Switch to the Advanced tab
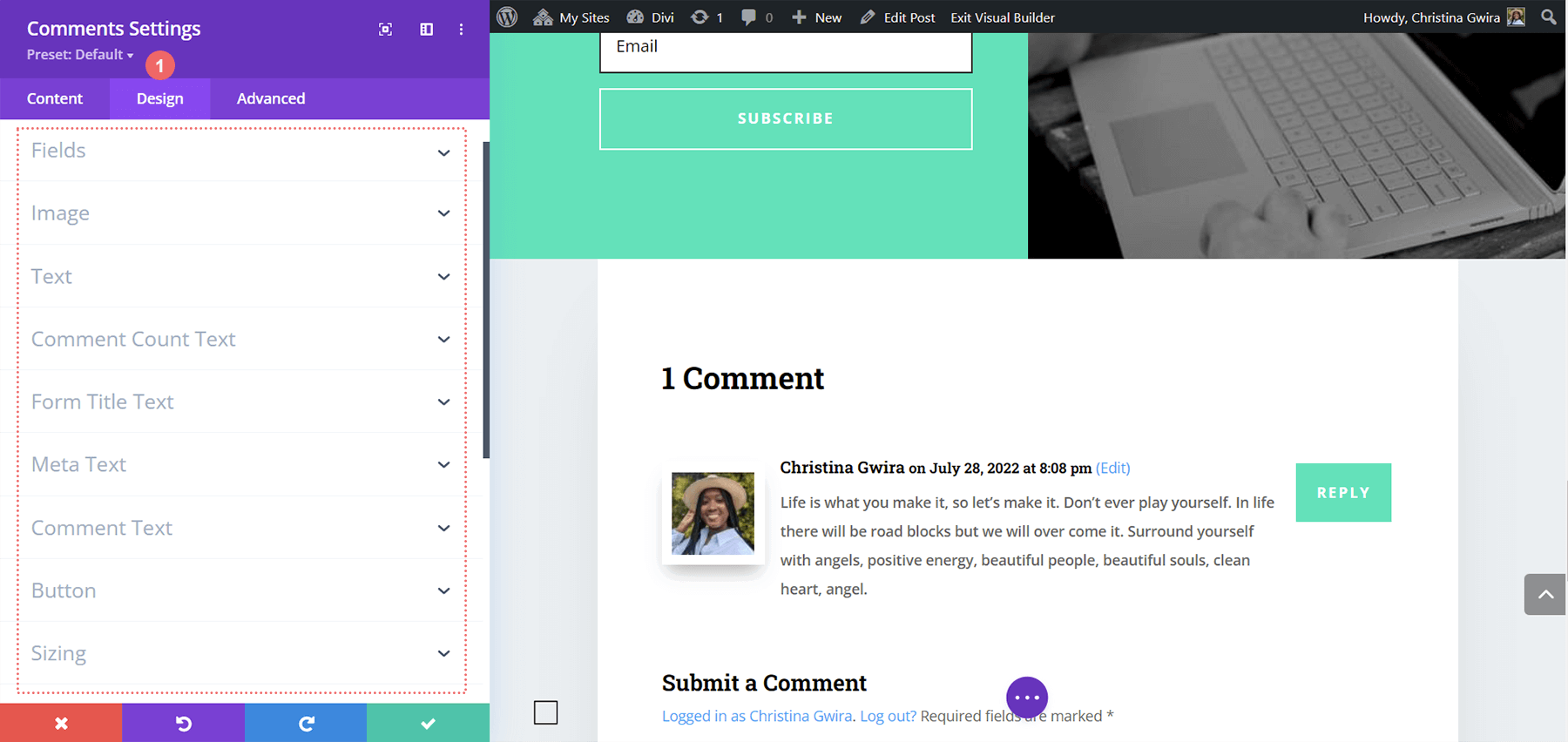This screenshot has width=1568, height=742. coord(271,98)
